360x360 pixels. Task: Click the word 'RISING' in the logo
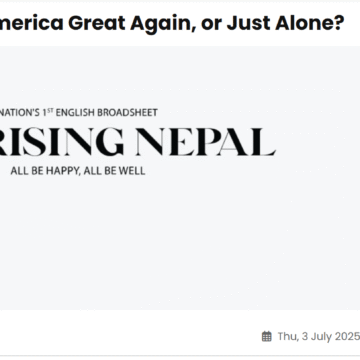tap(62, 142)
